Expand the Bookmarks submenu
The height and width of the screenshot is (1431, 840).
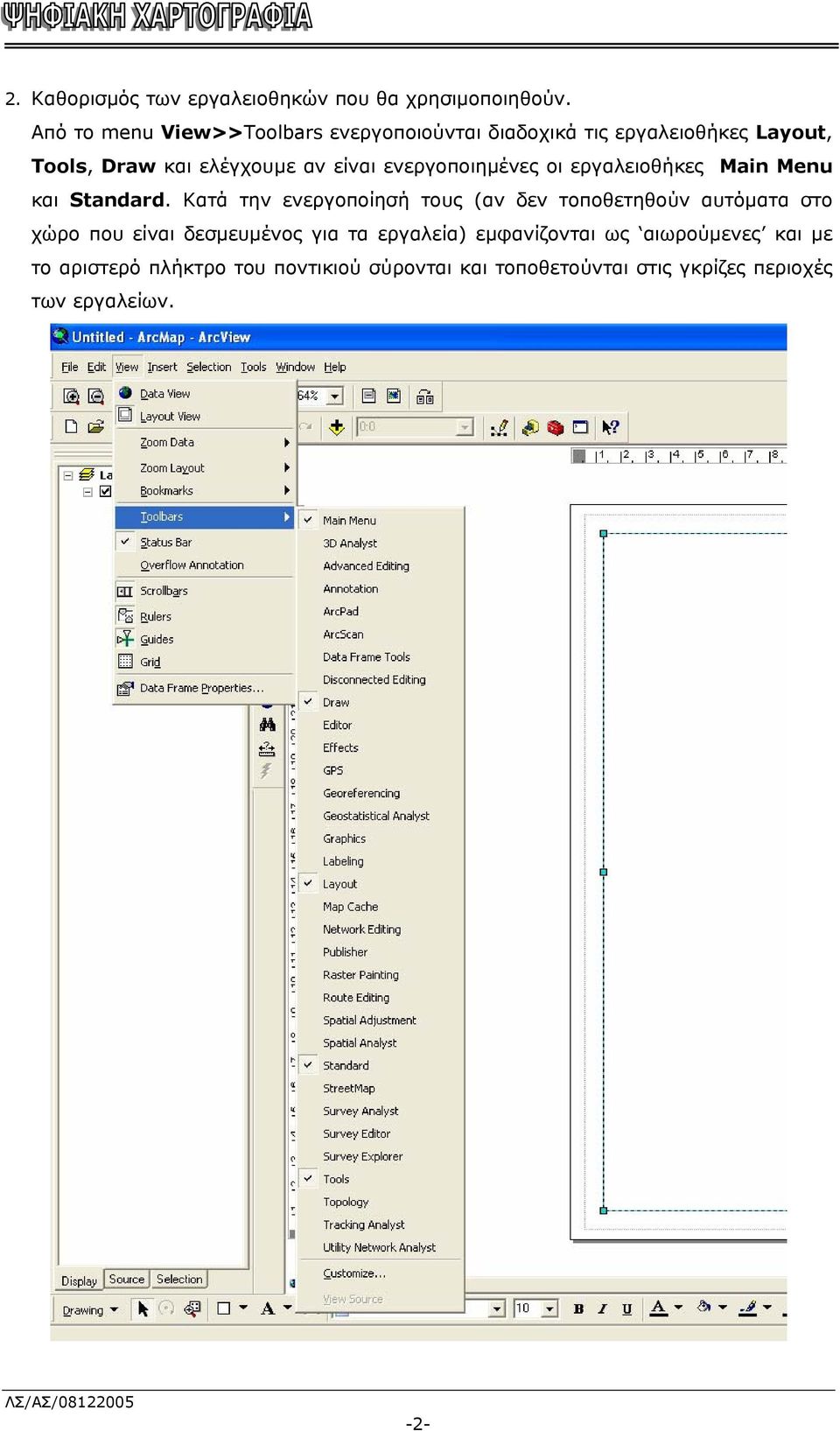204,490
